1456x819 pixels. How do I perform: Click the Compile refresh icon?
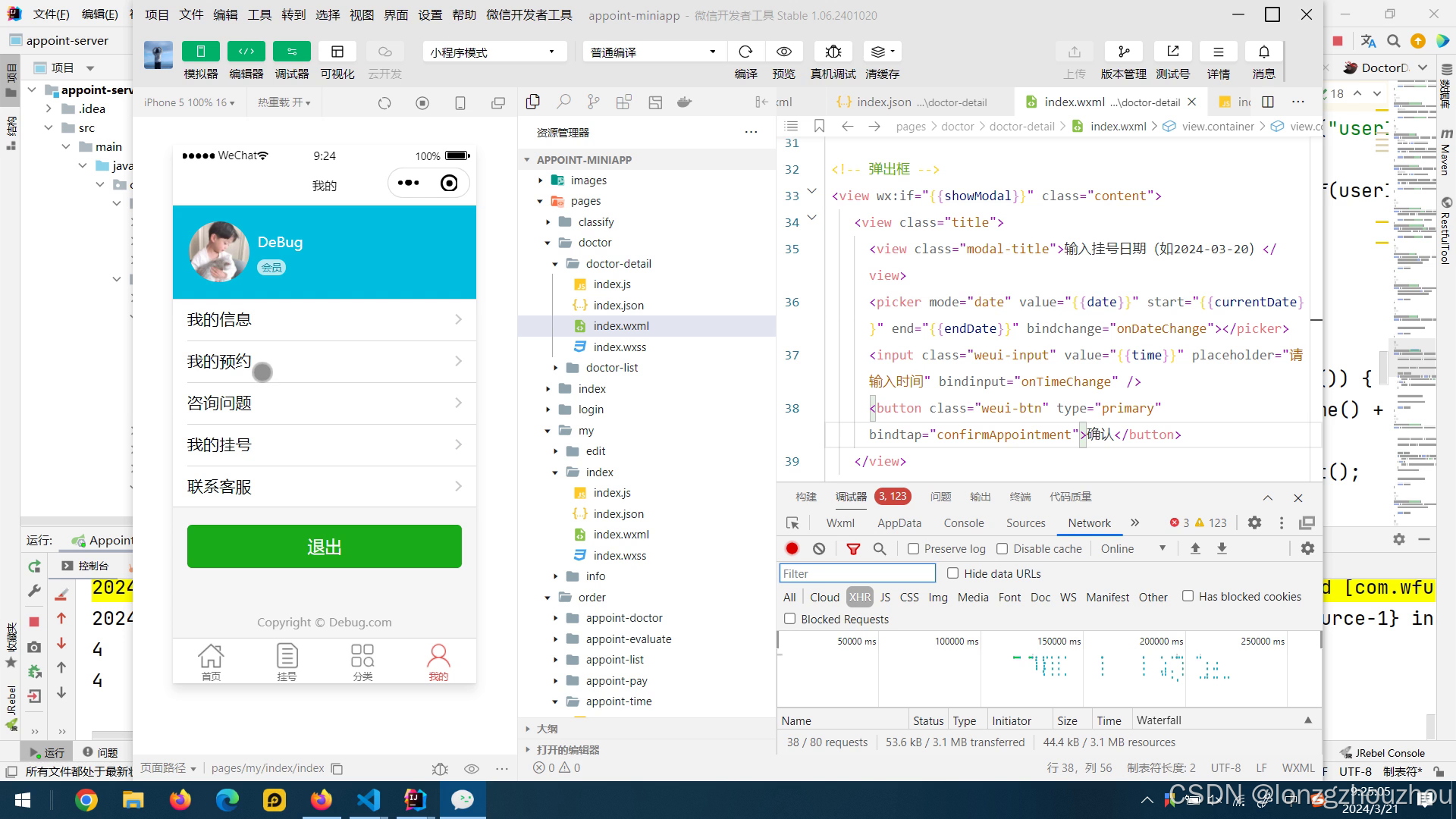coord(745,52)
